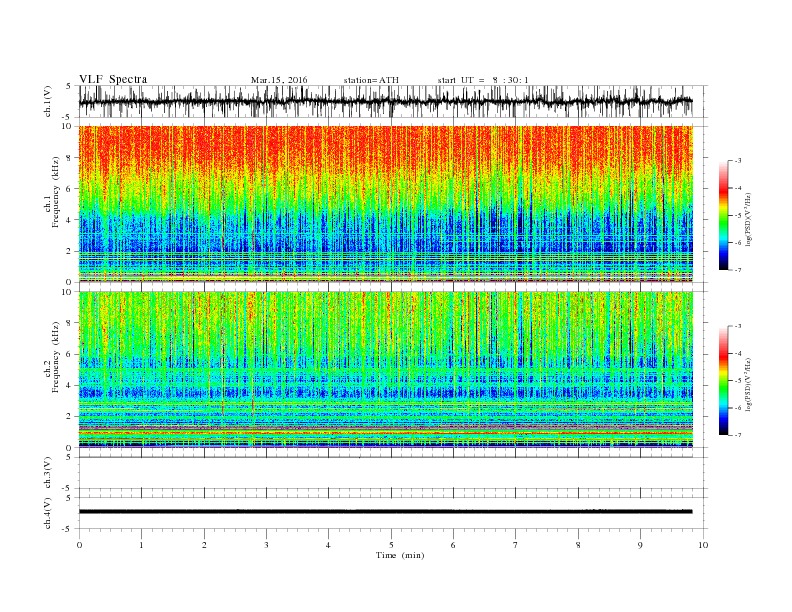Screen dimensions: 792x612
Task: Click the lower PSD color scale bar
Action: [x=724, y=380]
